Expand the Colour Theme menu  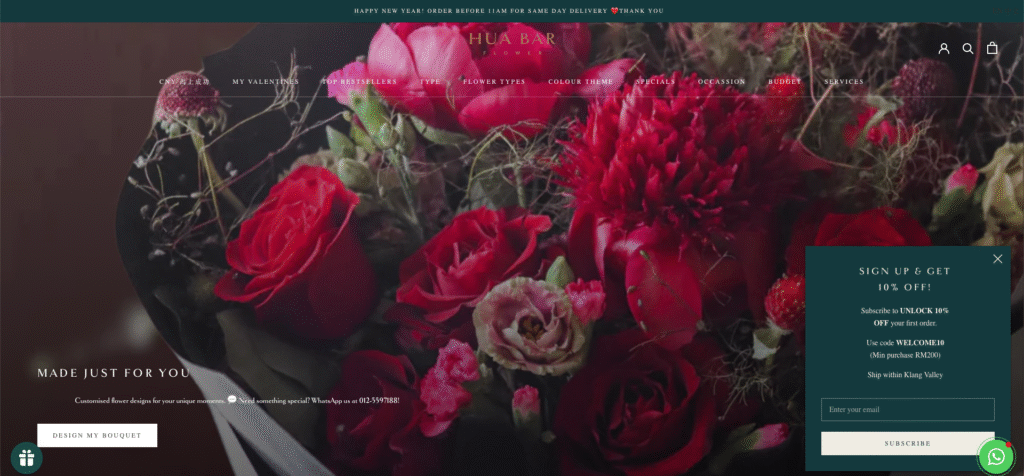pyautogui.click(x=581, y=82)
